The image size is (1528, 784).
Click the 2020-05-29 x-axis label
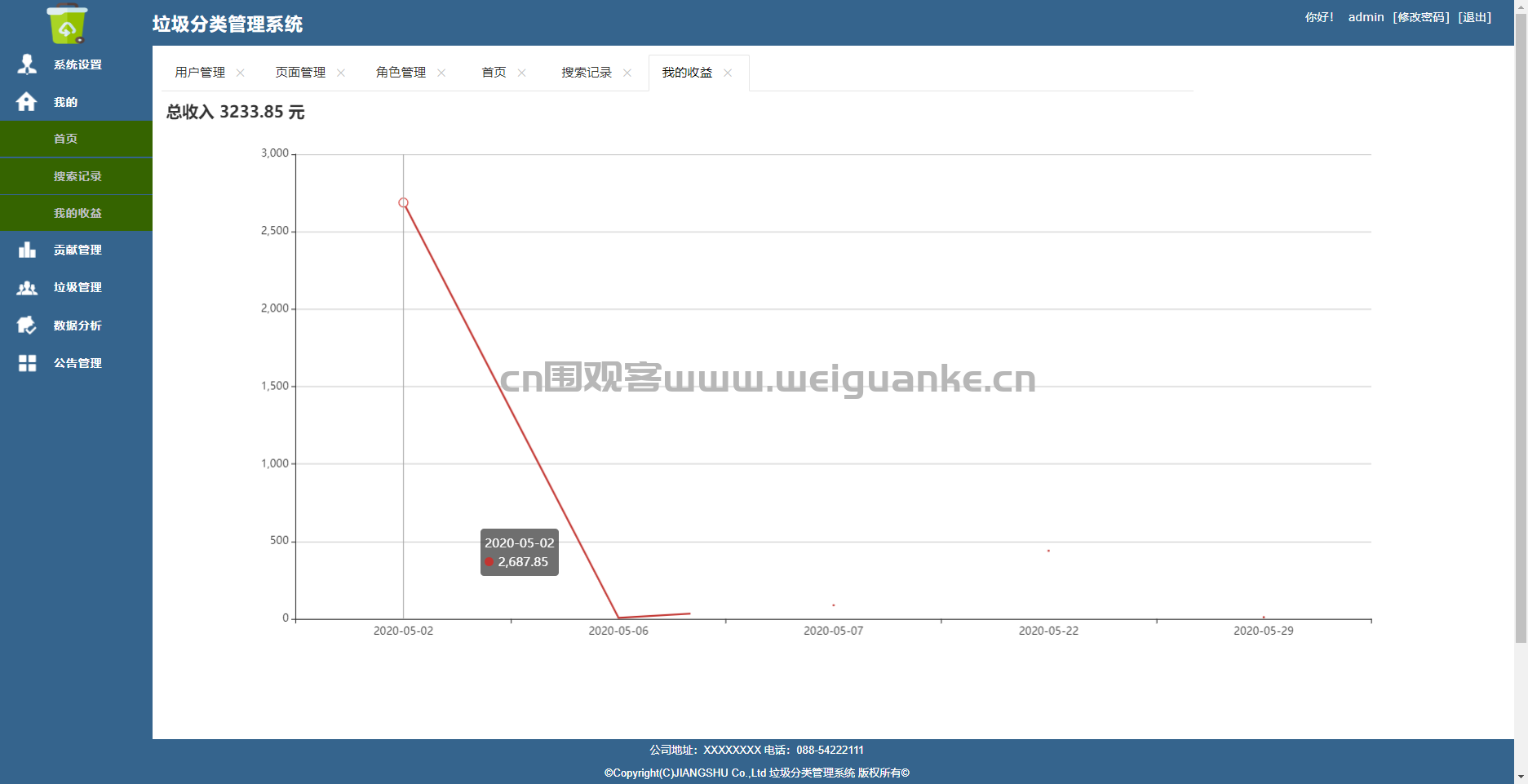point(1264,631)
